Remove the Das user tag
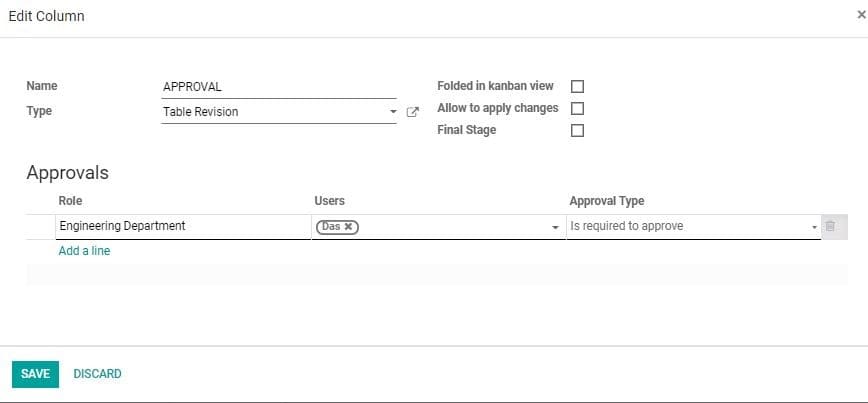 348,227
